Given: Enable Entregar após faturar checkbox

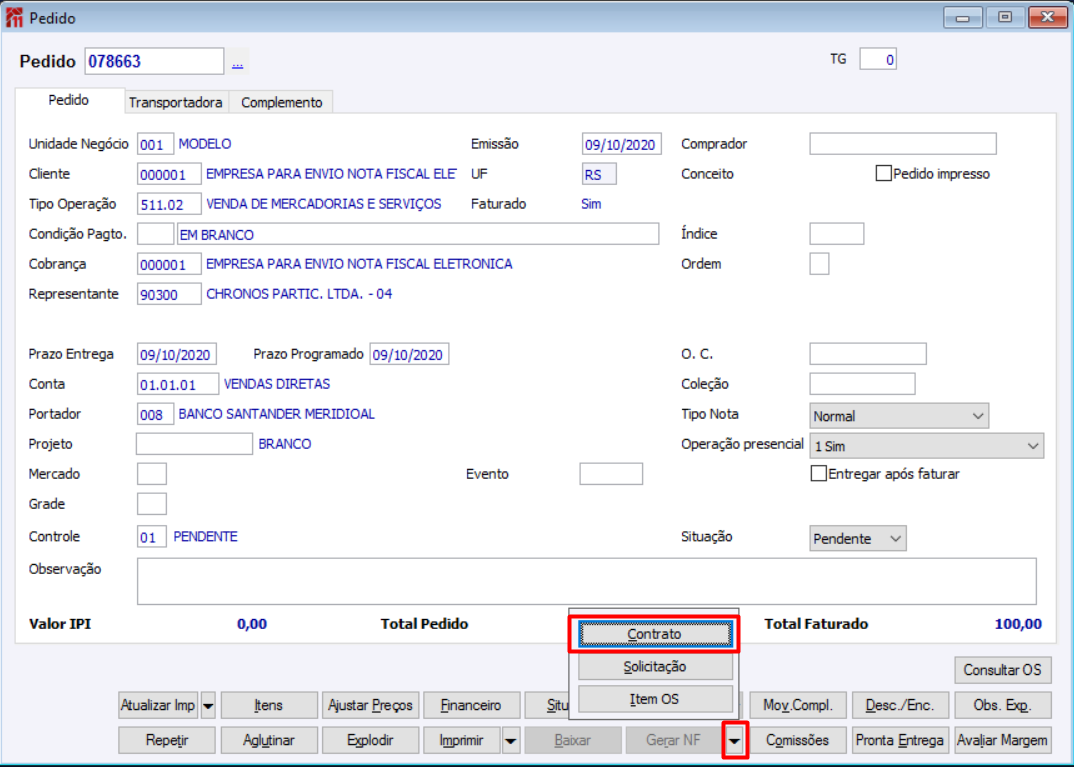Looking at the screenshot, I should (818, 474).
